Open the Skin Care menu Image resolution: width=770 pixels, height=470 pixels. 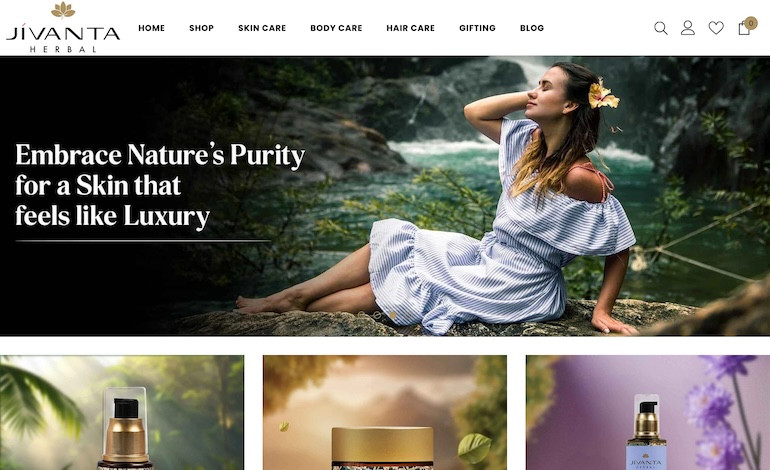[x=262, y=28]
